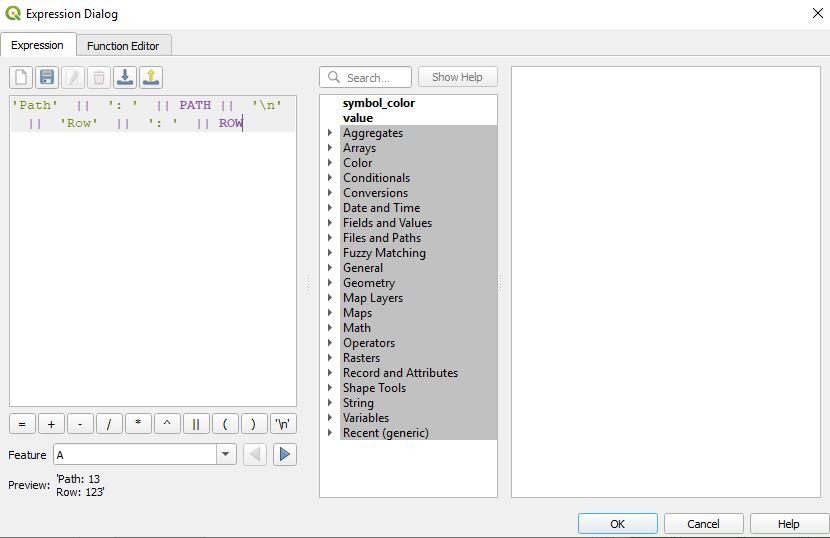The width and height of the screenshot is (830, 538).
Task: Go to the next feature with the arrow
Action: tap(285, 455)
